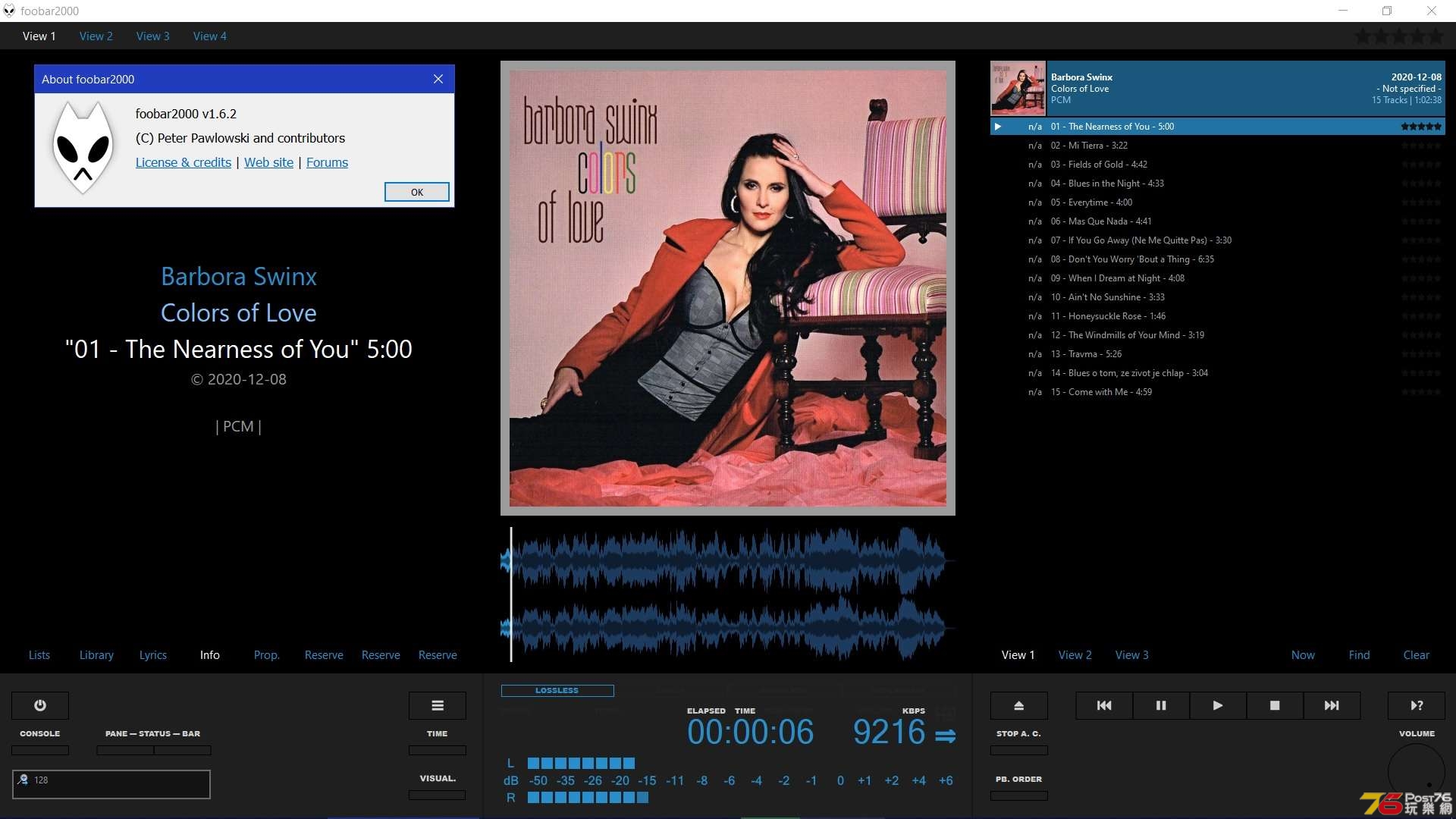Click the foobar2000 title bar app icon
Screen dimensions: 1456x819
coord(9,11)
